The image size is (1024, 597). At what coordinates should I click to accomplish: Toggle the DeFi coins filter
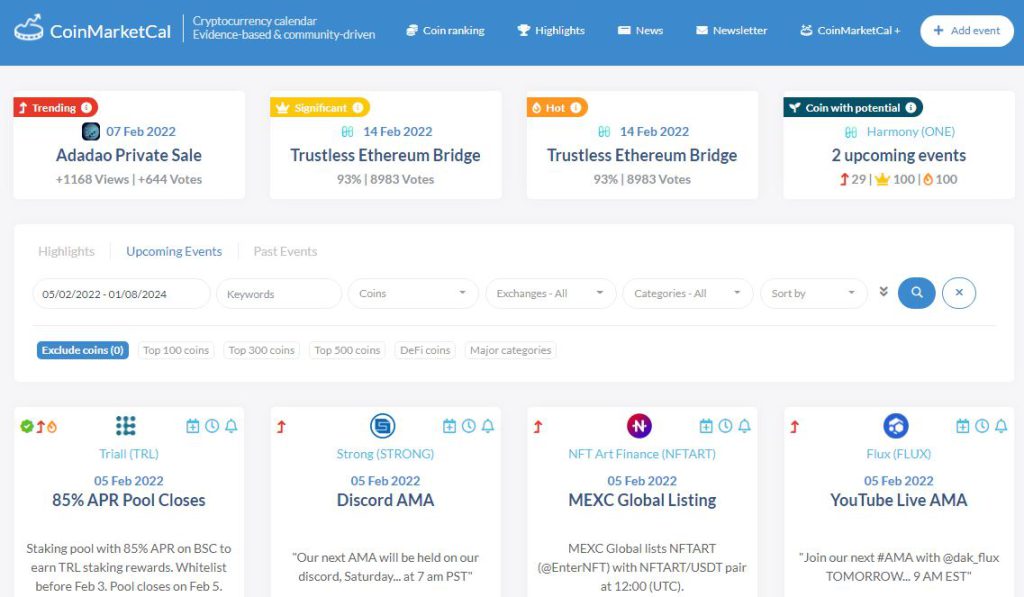(425, 350)
